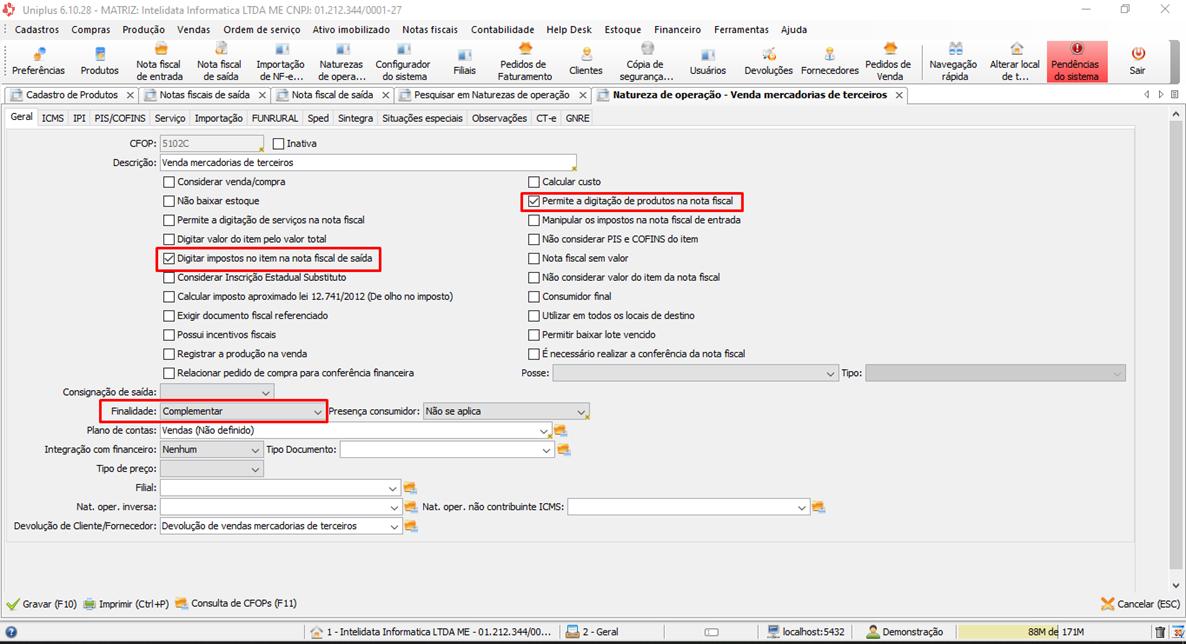Click Cancelar (ESC) button
Viewport: 1186px width, 644px height.
[x=1141, y=604]
